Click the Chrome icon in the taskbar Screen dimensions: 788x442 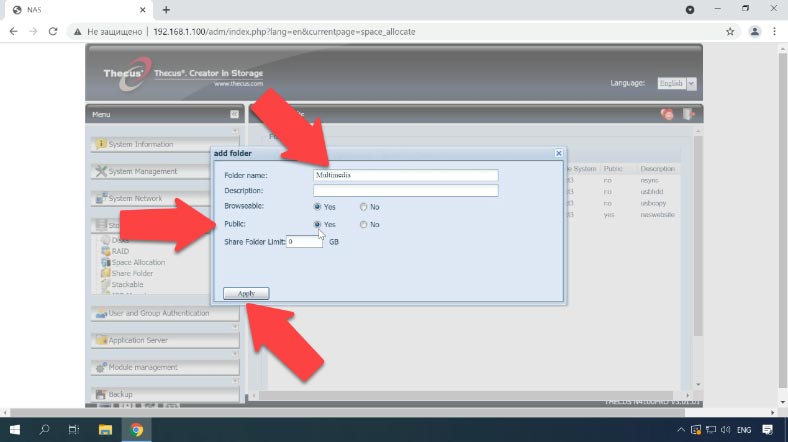136,430
